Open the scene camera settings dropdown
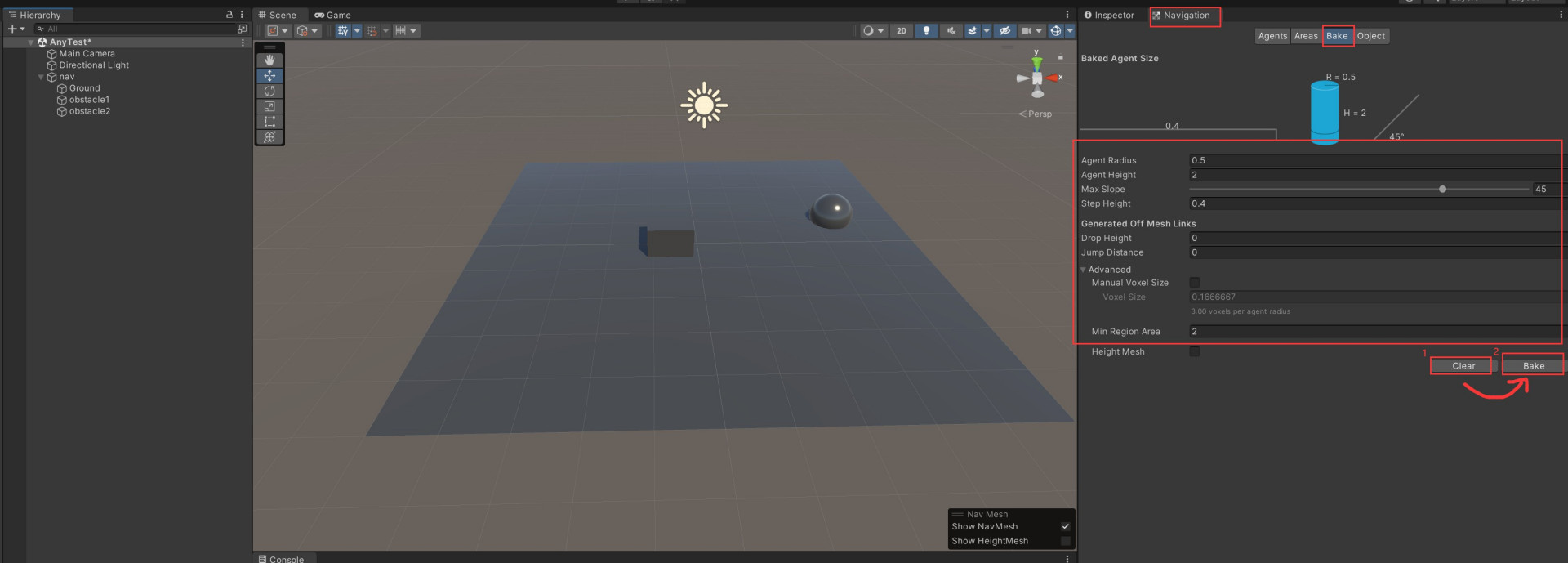The image size is (1568, 563). [x=1039, y=31]
